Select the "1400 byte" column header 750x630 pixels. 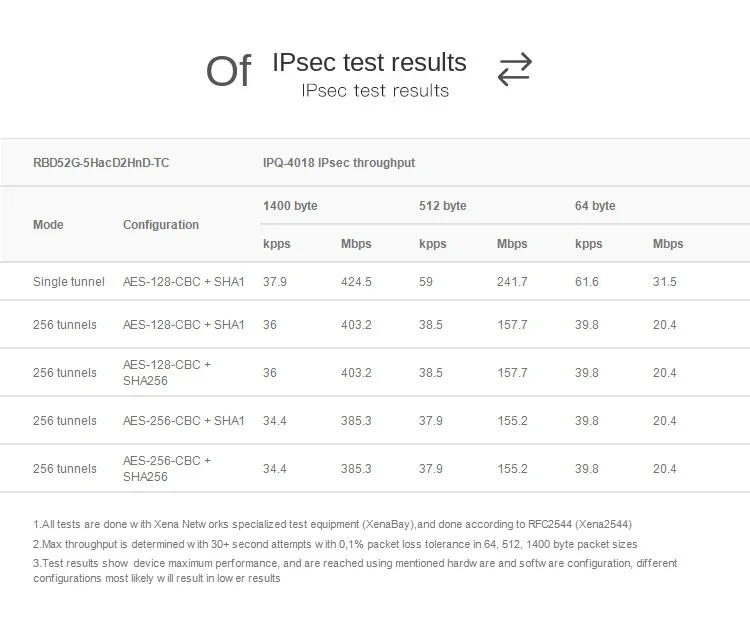pos(290,206)
